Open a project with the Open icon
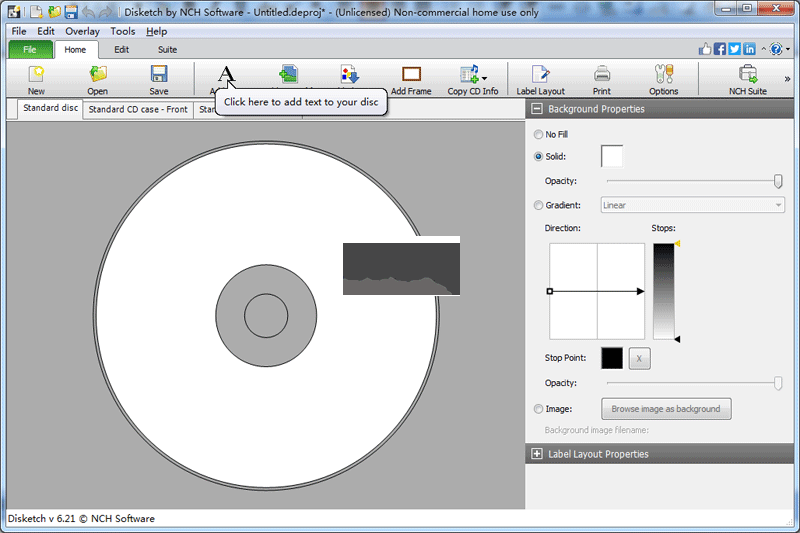Viewport: 800px width, 533px height. click(x=97, y=78)
